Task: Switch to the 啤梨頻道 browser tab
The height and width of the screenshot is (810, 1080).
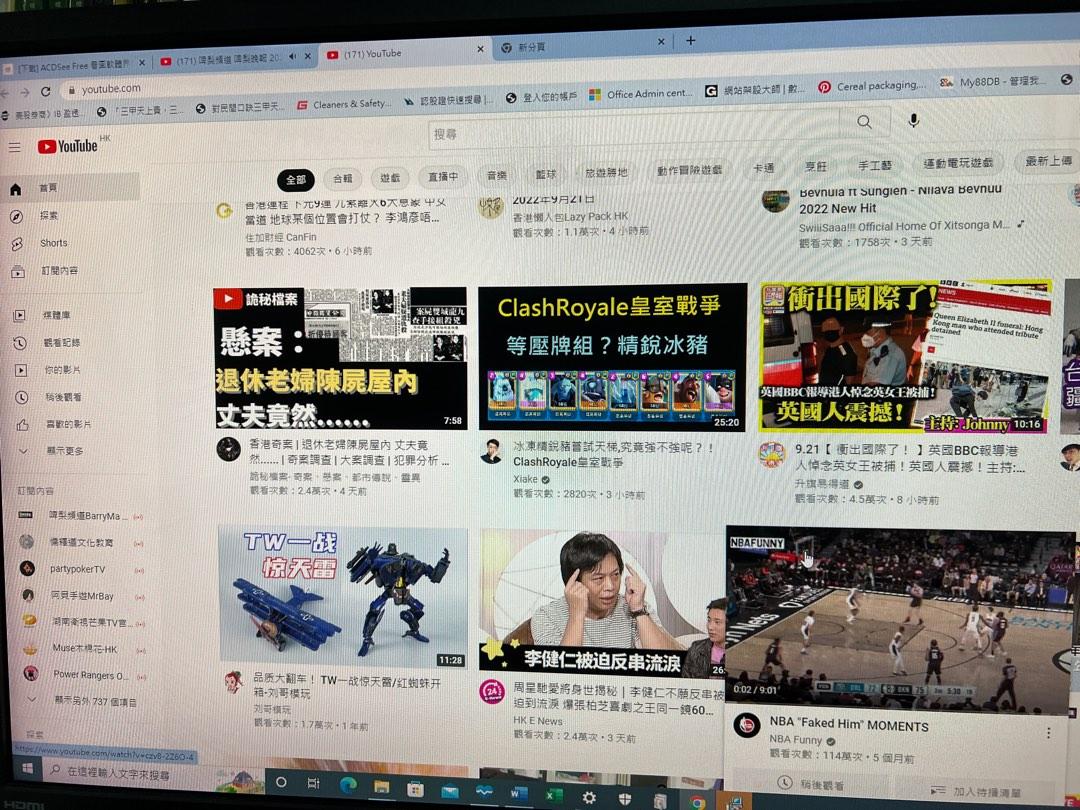Action: click(227, 60)
